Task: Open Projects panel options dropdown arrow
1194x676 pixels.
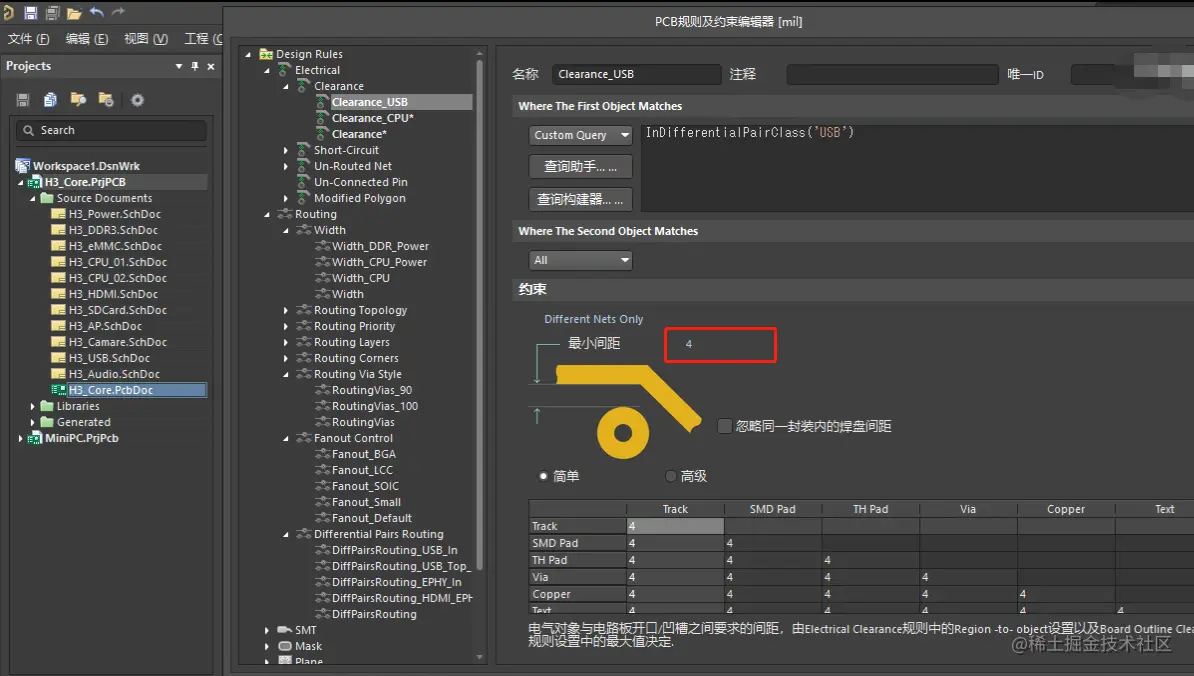Action: [x=179, y=66]
